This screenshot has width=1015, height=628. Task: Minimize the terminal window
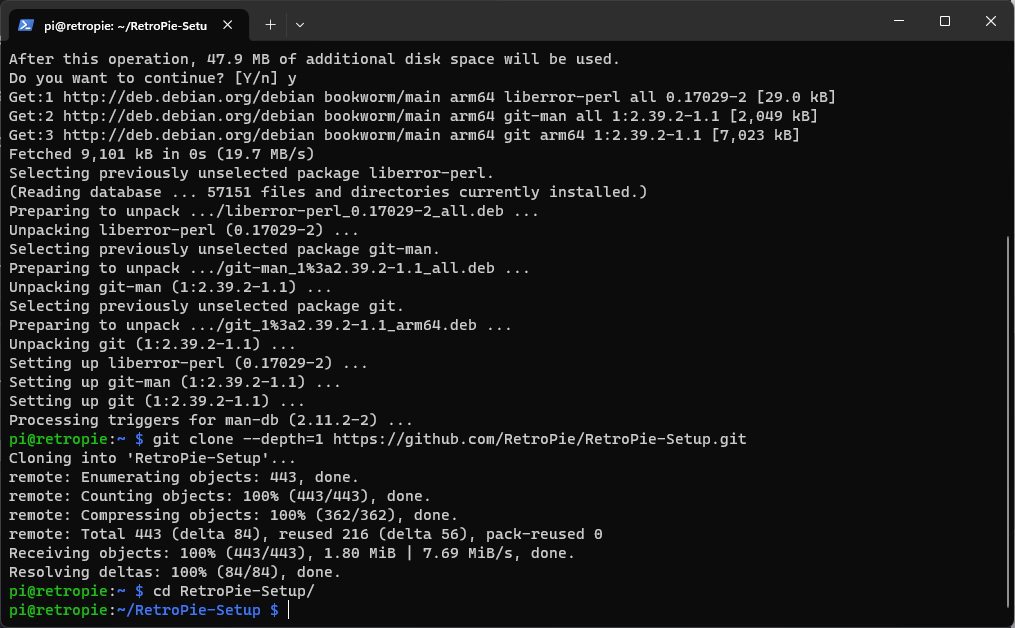899,22
